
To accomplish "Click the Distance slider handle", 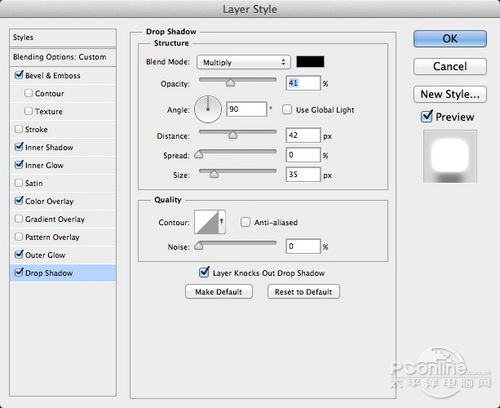I will 233,135.
